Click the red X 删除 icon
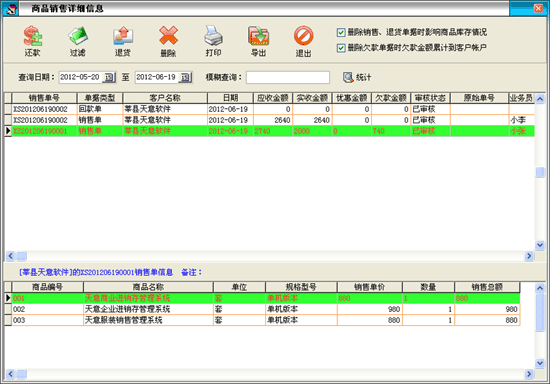Image resolution: width=550 pixels, height=384 pixels. tap(168, 35)
